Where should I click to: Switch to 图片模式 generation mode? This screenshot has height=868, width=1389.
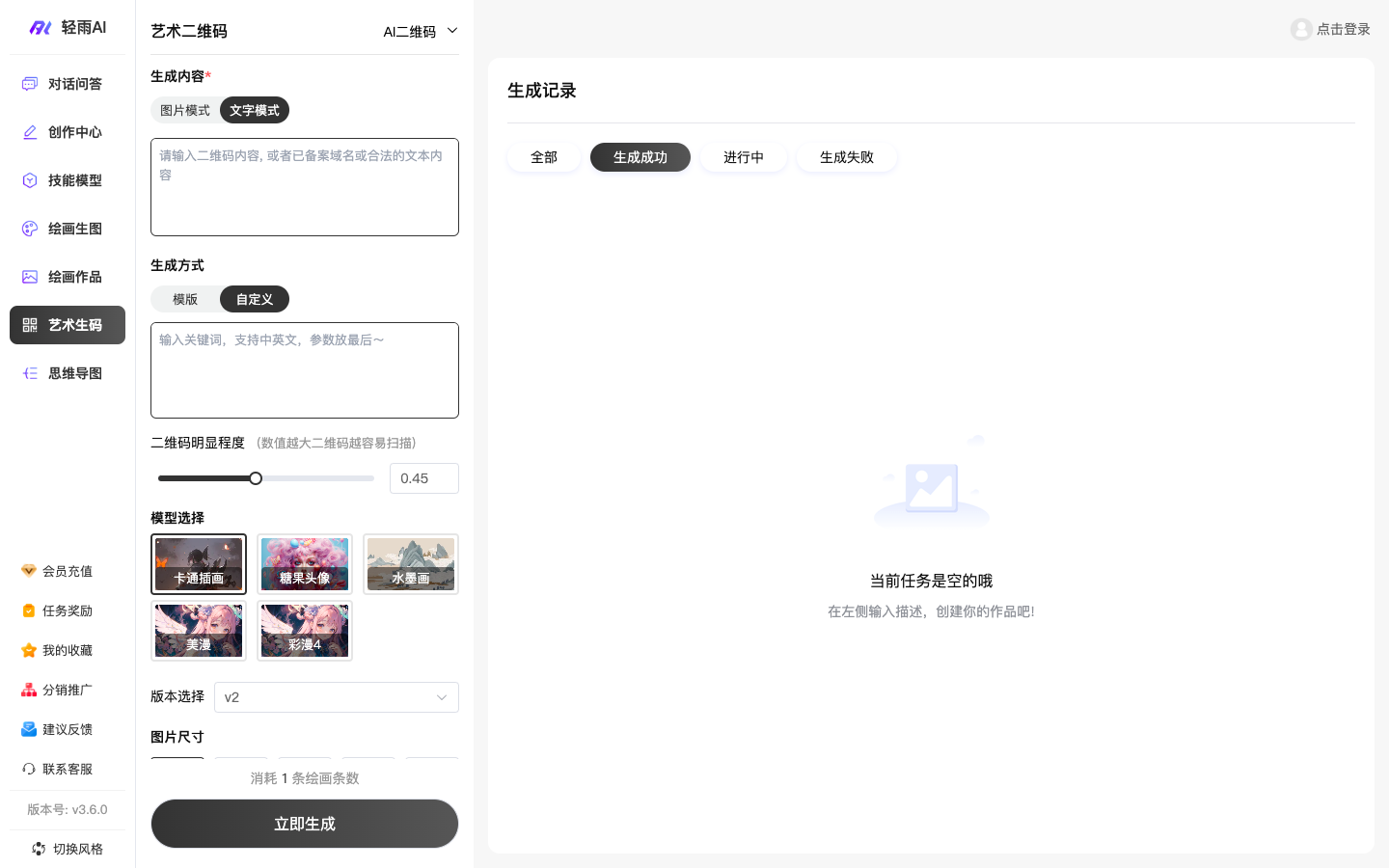(x=185, y=110)
